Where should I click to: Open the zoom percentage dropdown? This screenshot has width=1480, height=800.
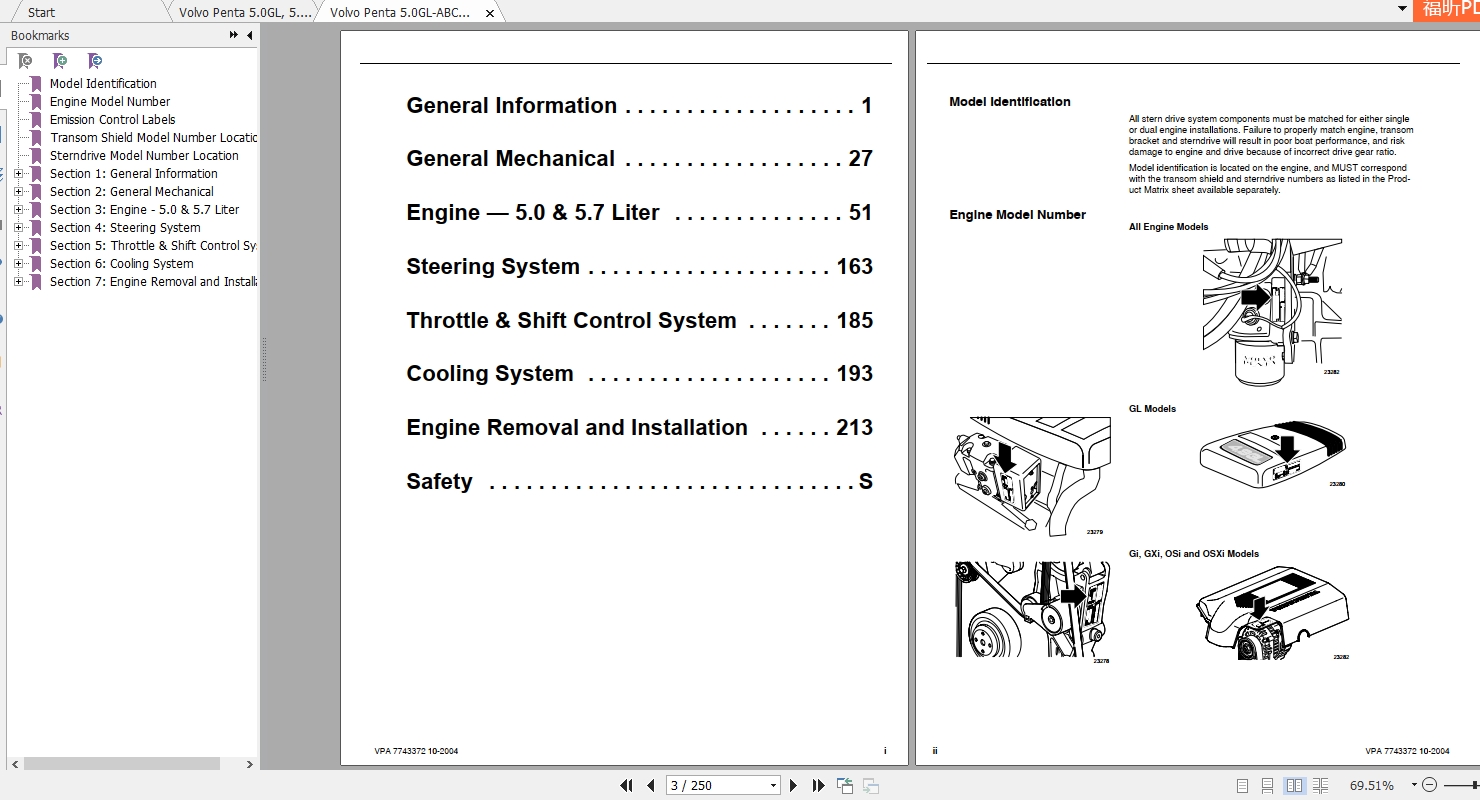tap(1414, 786)
